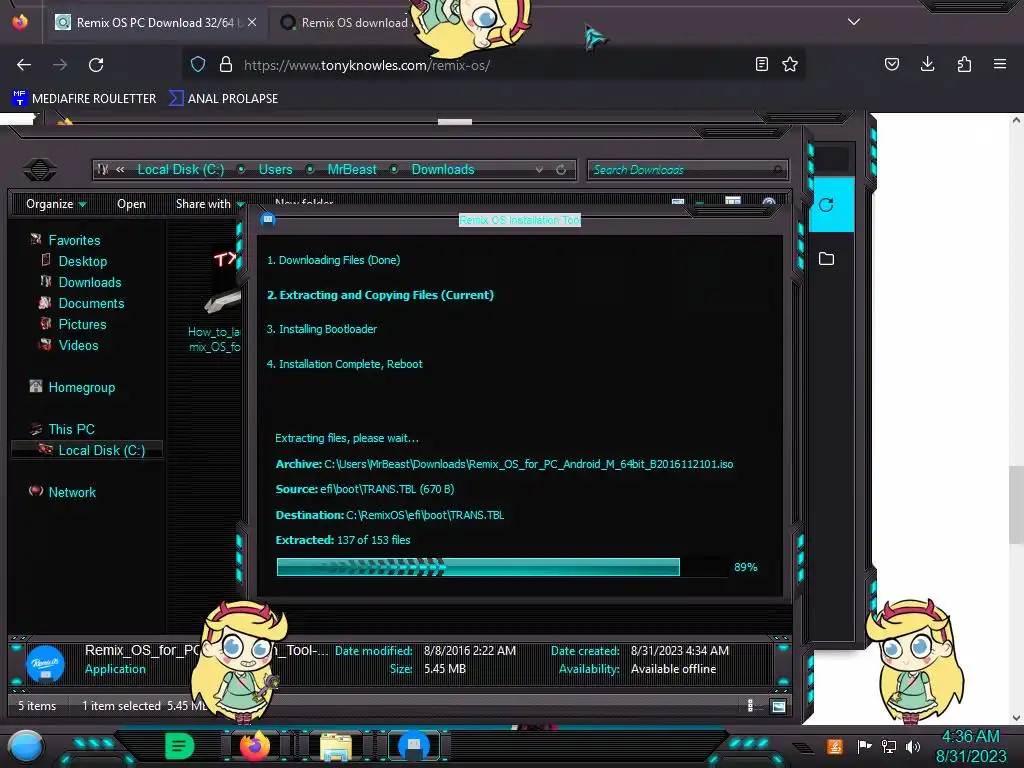The image size is (1024, 768).
Task: Open Firefox tracking protection shield
Action: [198, 64]
